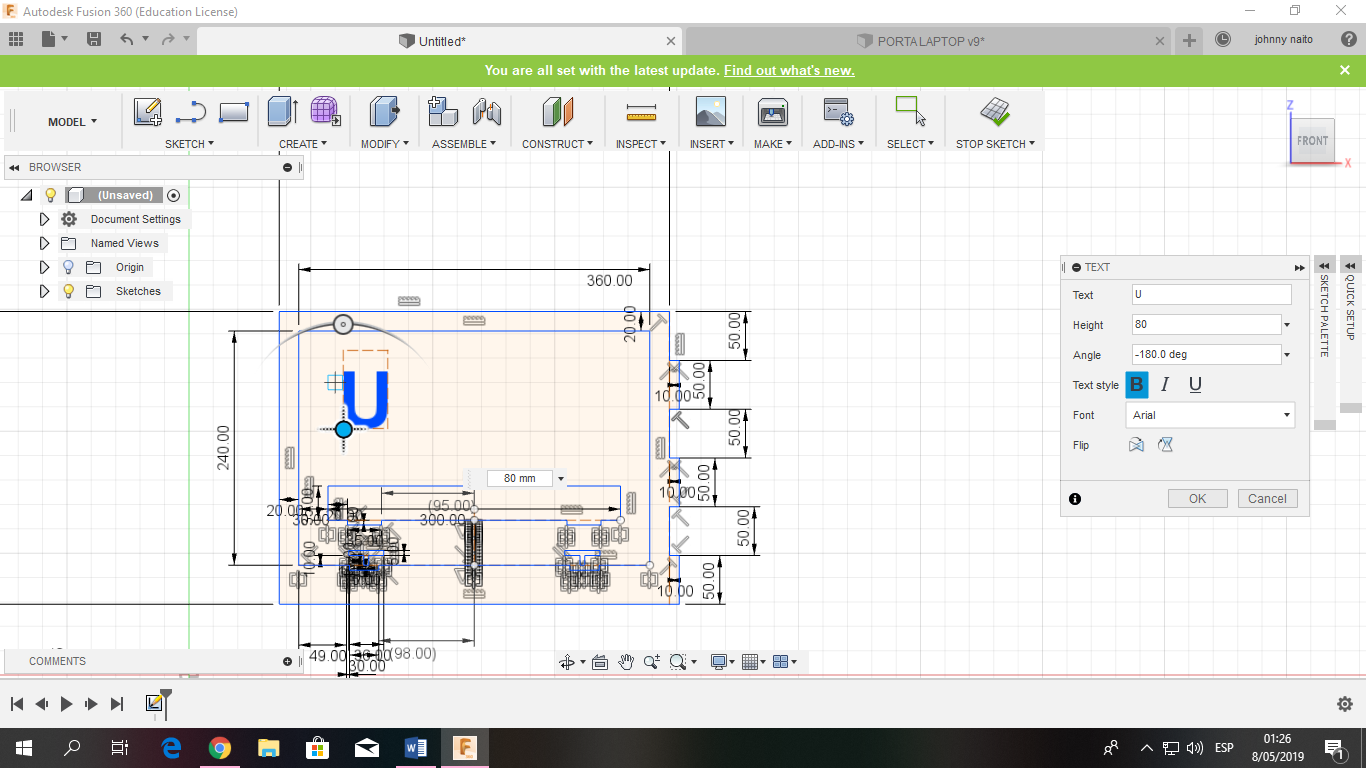Click the FRONT face of the view cube
This screenshot has width=1366, height=768.
coord(1312,141)
